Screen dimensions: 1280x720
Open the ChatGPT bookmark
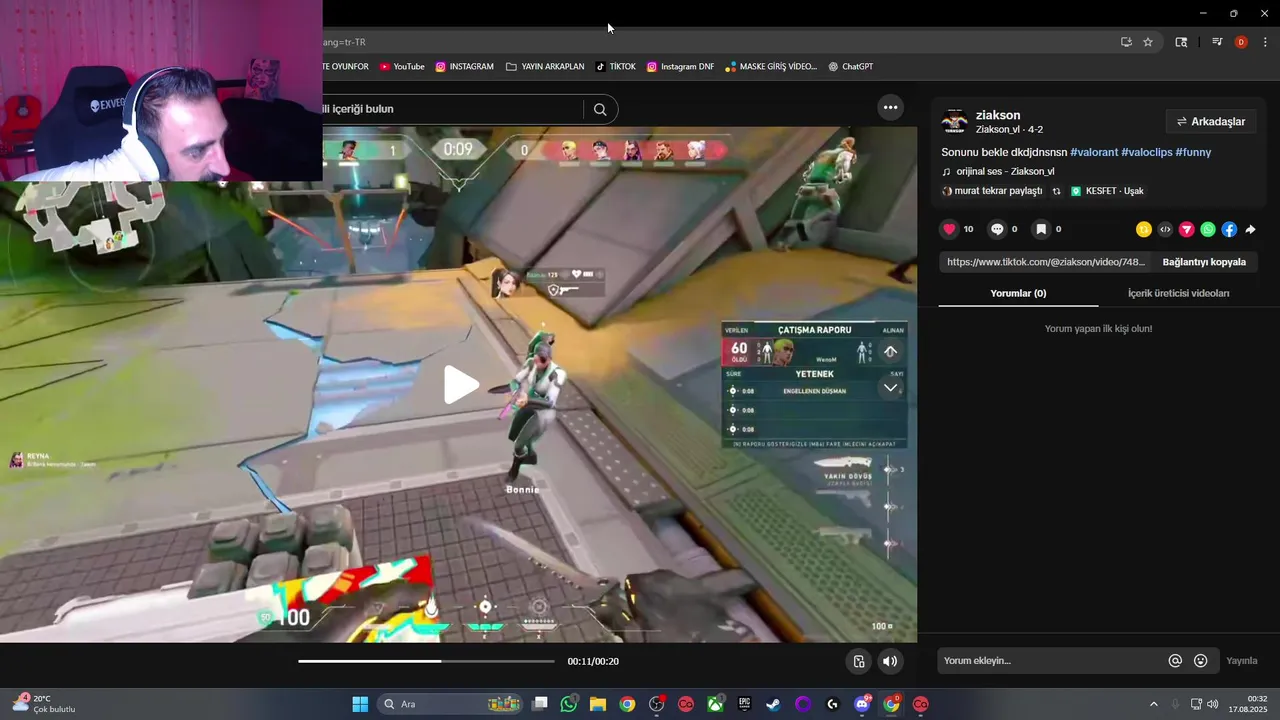[x=851, y=67]
